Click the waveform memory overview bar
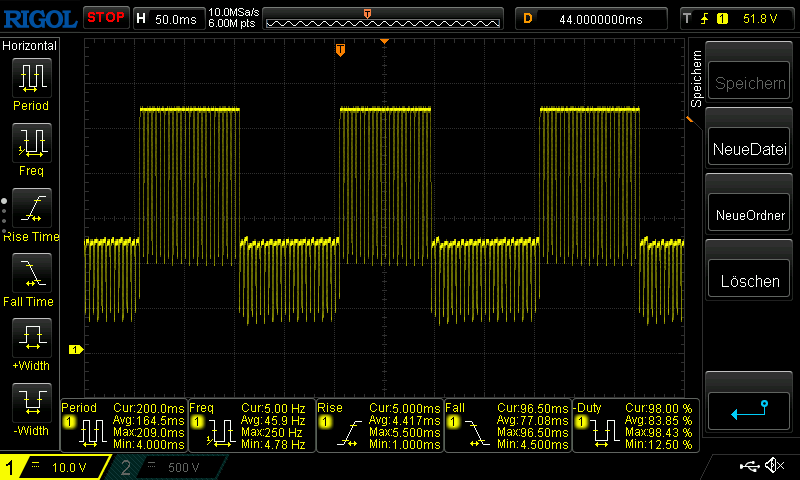 (383, 19)
